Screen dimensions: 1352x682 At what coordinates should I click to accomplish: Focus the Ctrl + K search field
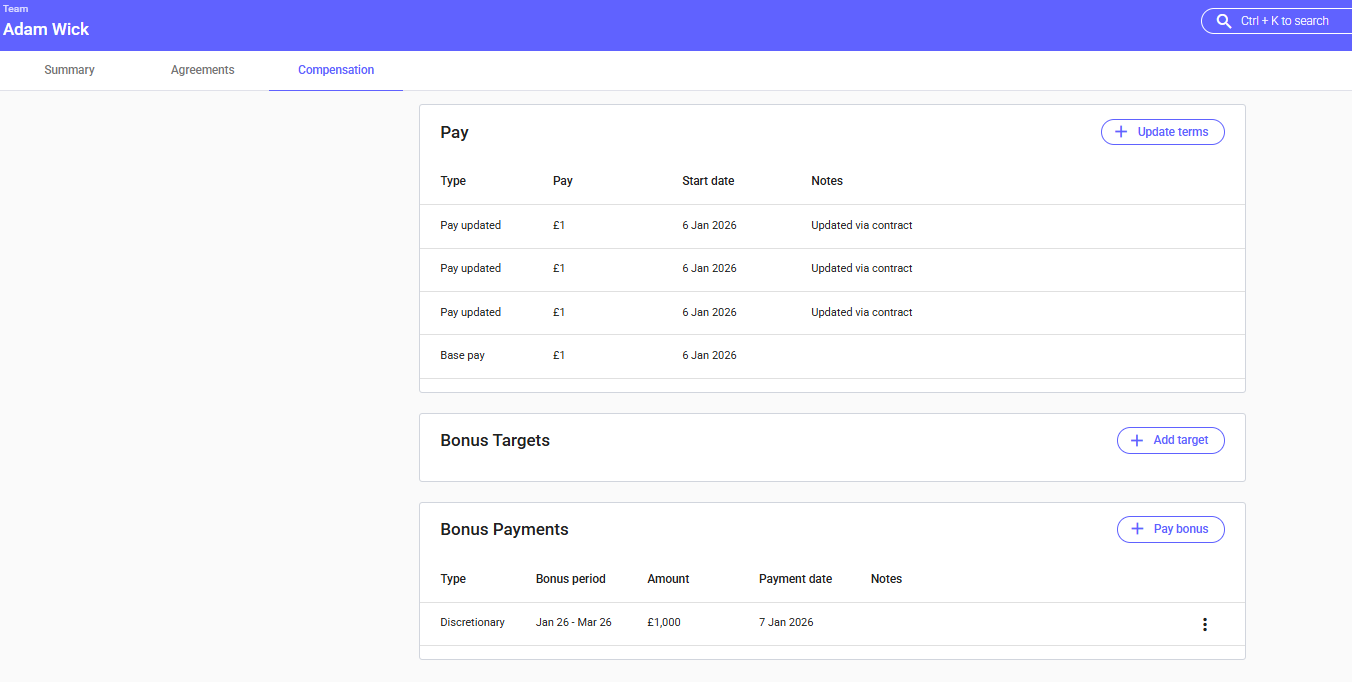[1284, 21]
